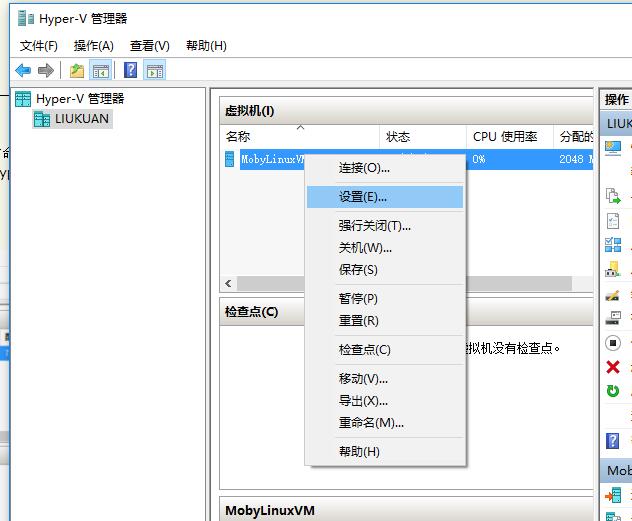The image size is (632, 521).
Task: Click the horizontal scrollbar thumb in VM list
Action: (x=404, y=284)
